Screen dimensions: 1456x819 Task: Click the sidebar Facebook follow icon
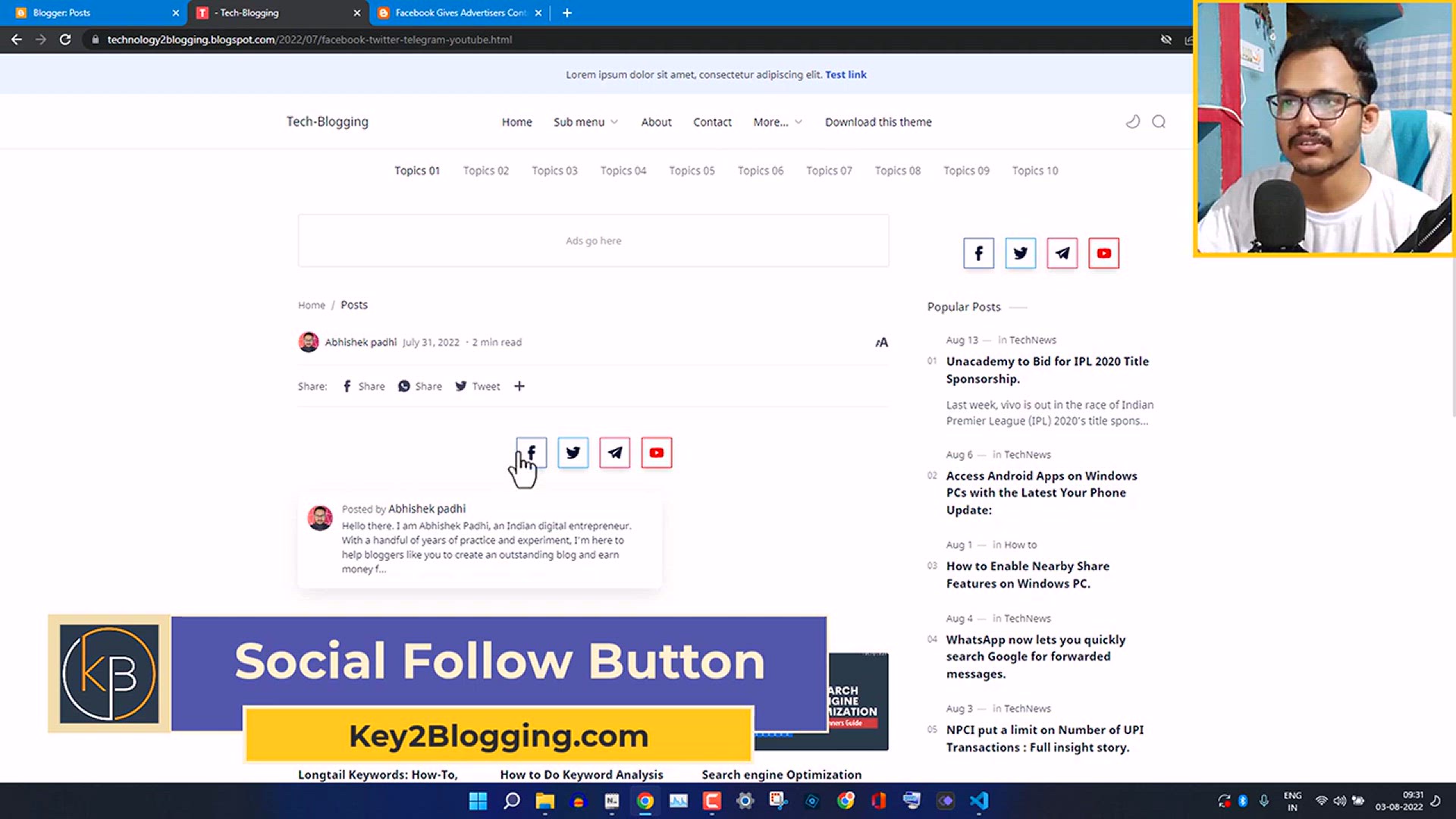pyautogui.click(x=978, y=253)
